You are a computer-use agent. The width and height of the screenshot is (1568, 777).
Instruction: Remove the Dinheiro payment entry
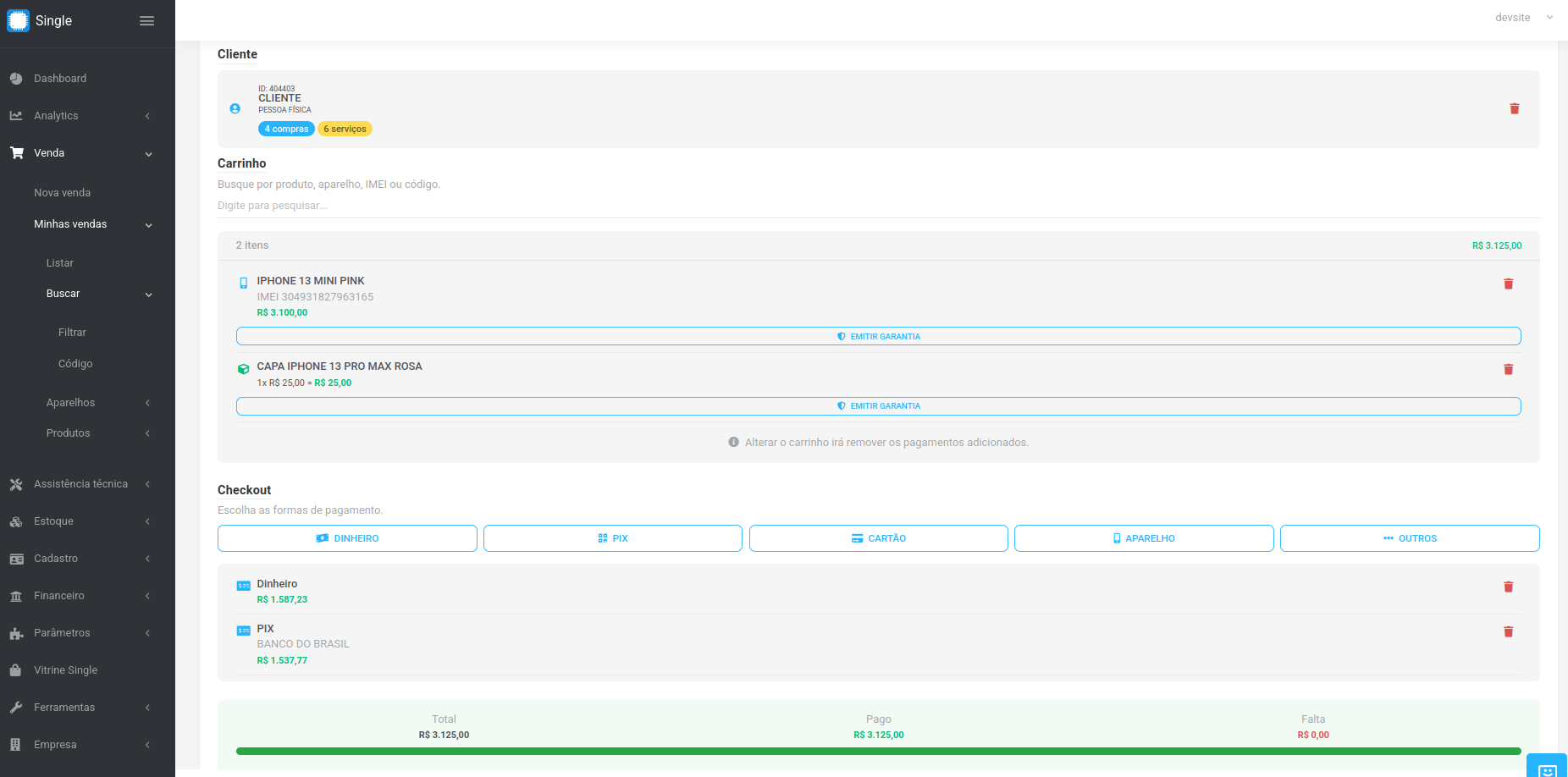click(1508, 587)
